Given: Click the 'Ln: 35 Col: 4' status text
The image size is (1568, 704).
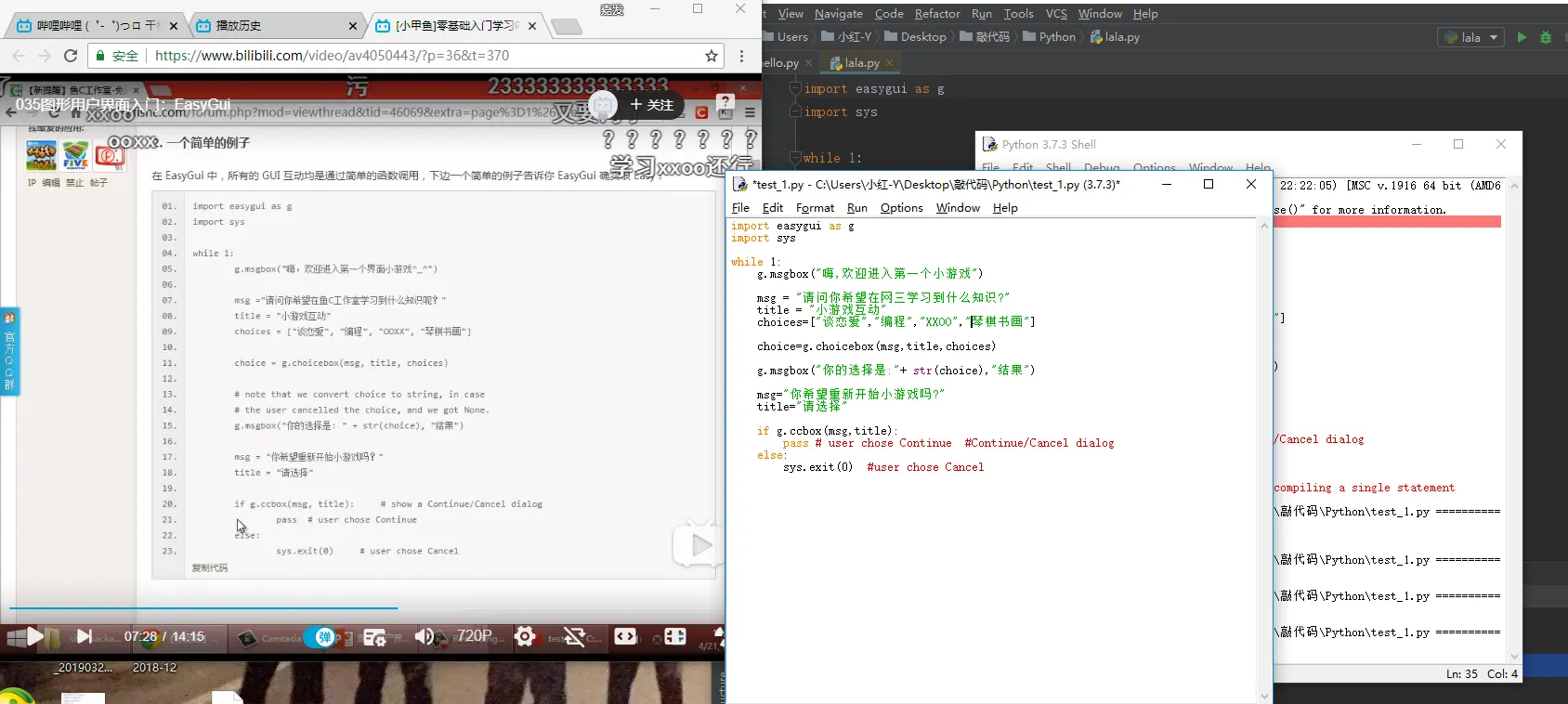Looking at the screenshot, I should click(1482, 674).
